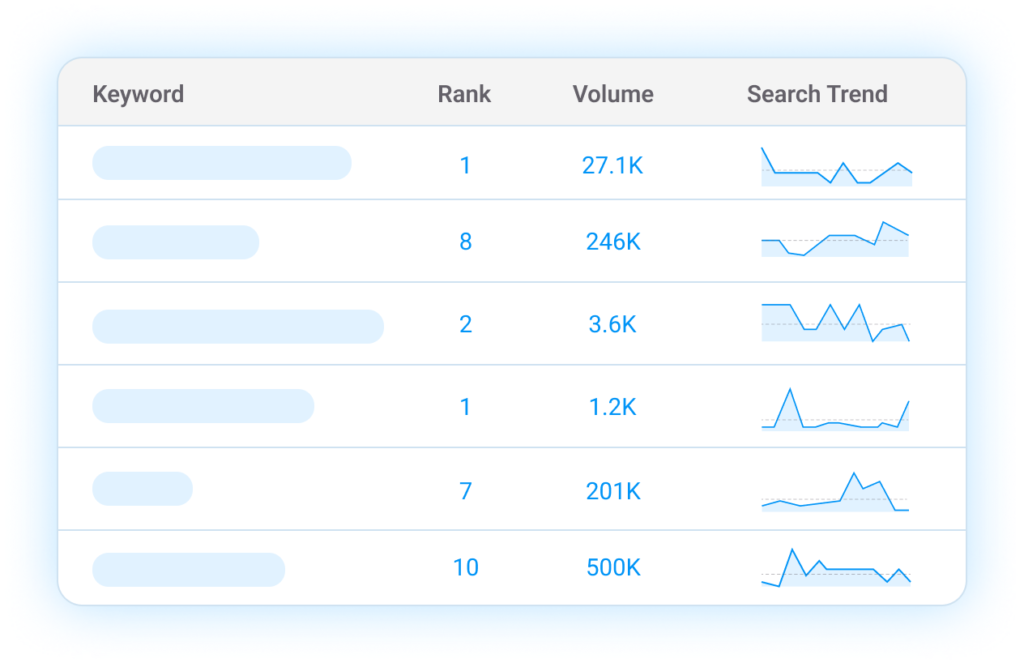Open the trend sparkline for the 3.6K row
The image size is (1024, 663).
(835, 323)
